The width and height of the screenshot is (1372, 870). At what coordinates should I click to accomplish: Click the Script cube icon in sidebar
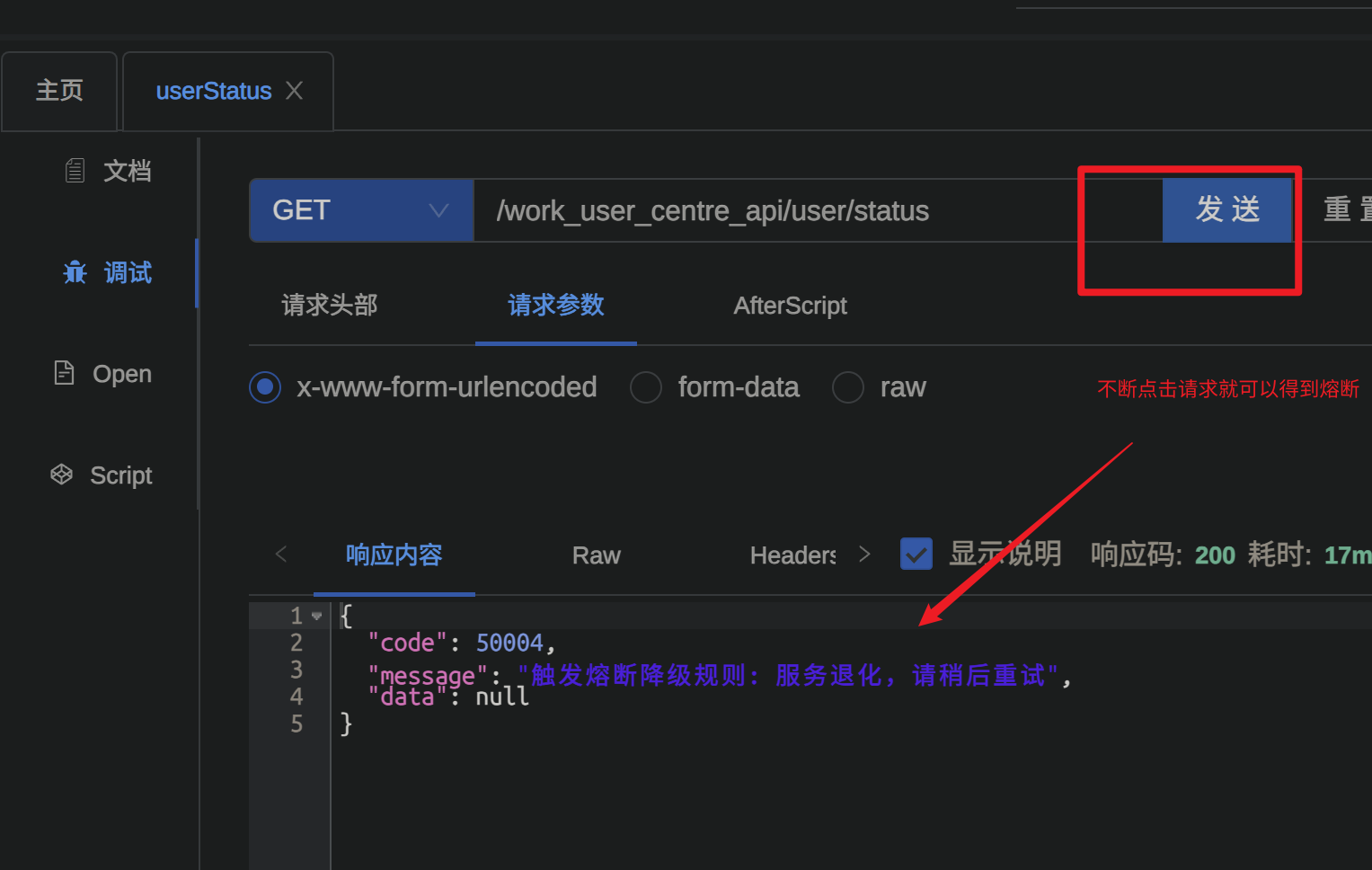click(x=61, y=475)
